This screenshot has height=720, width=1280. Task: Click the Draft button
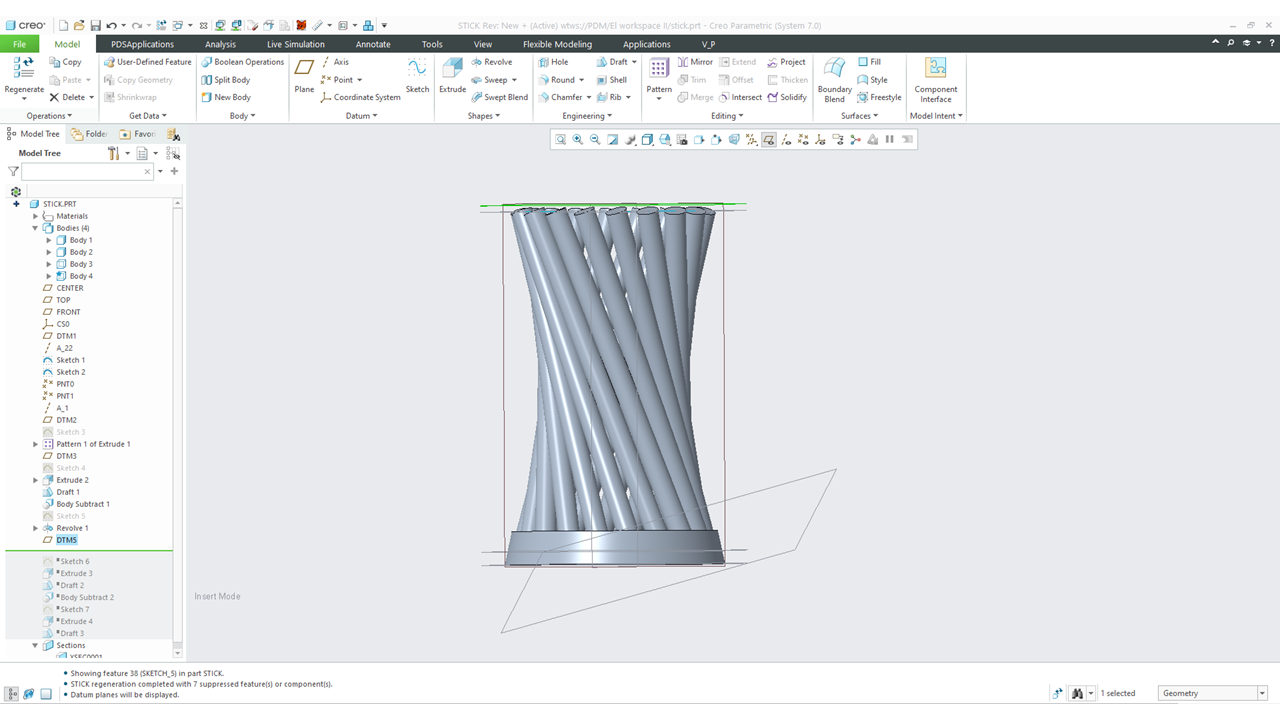[612, 62]
